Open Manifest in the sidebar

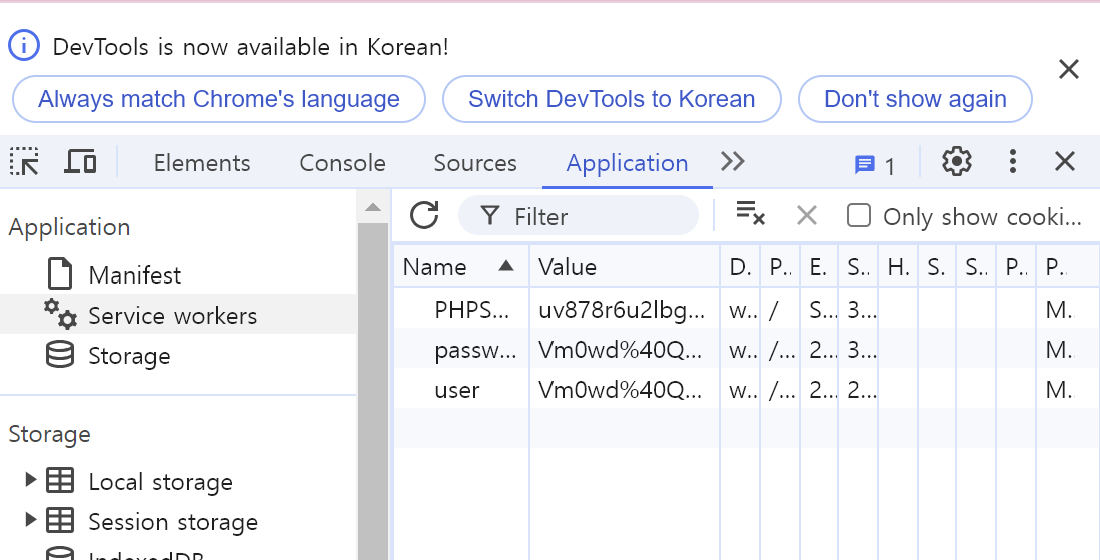pyautogui.click(x=135, y=275)
